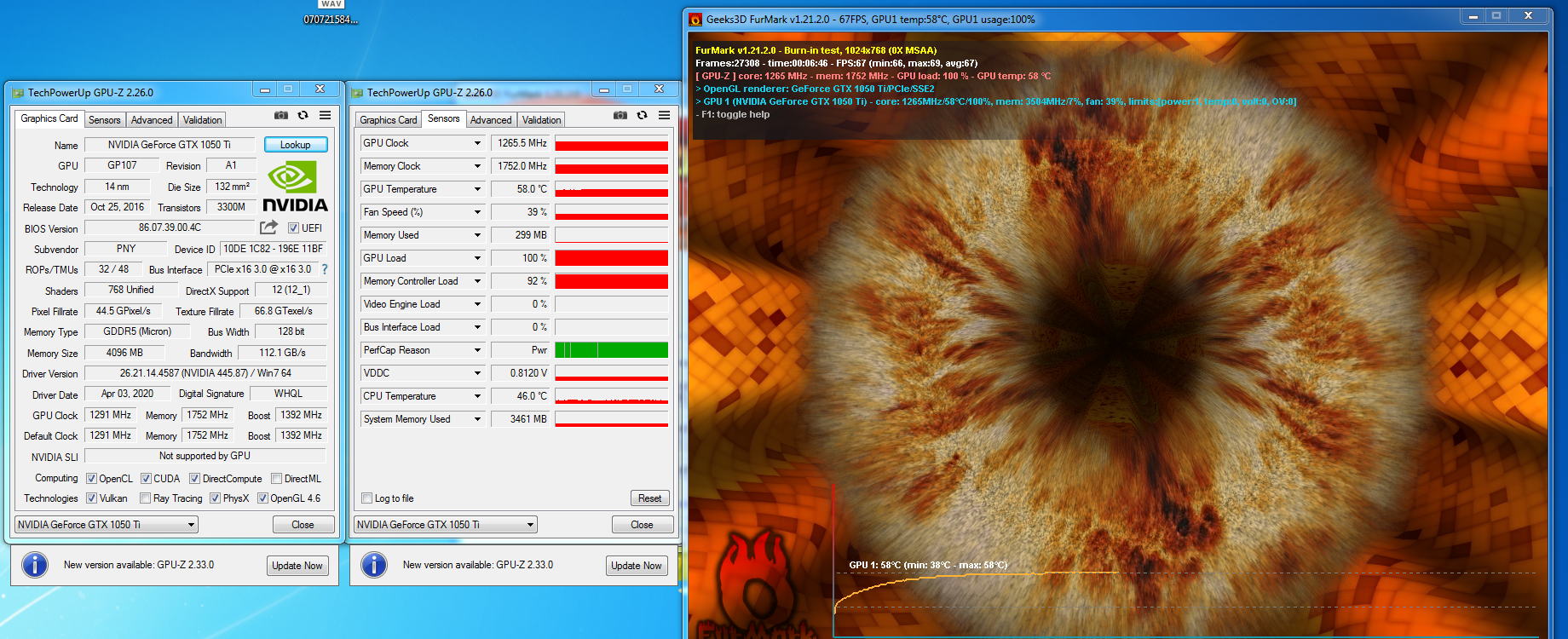Screen dimensions: 1568x639
Task: Open the Fan Speed (%) sensor dropdown
Action: [477, 212]
